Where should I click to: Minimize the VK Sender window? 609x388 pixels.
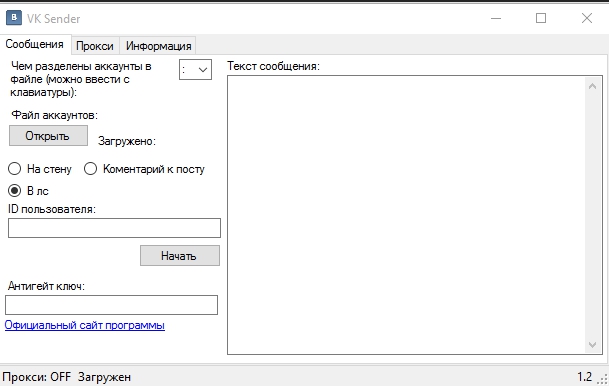click(x=496, y=18)
